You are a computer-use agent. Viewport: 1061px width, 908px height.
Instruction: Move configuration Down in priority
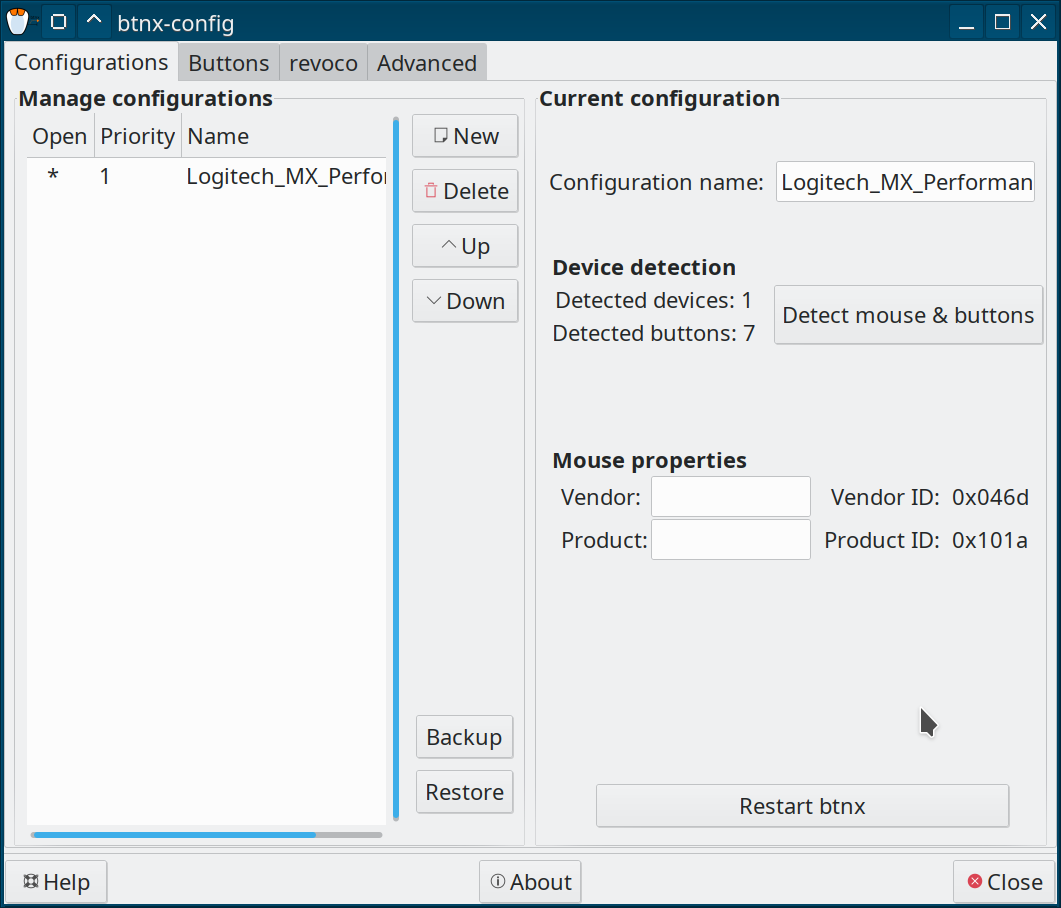tap(466, 301)
